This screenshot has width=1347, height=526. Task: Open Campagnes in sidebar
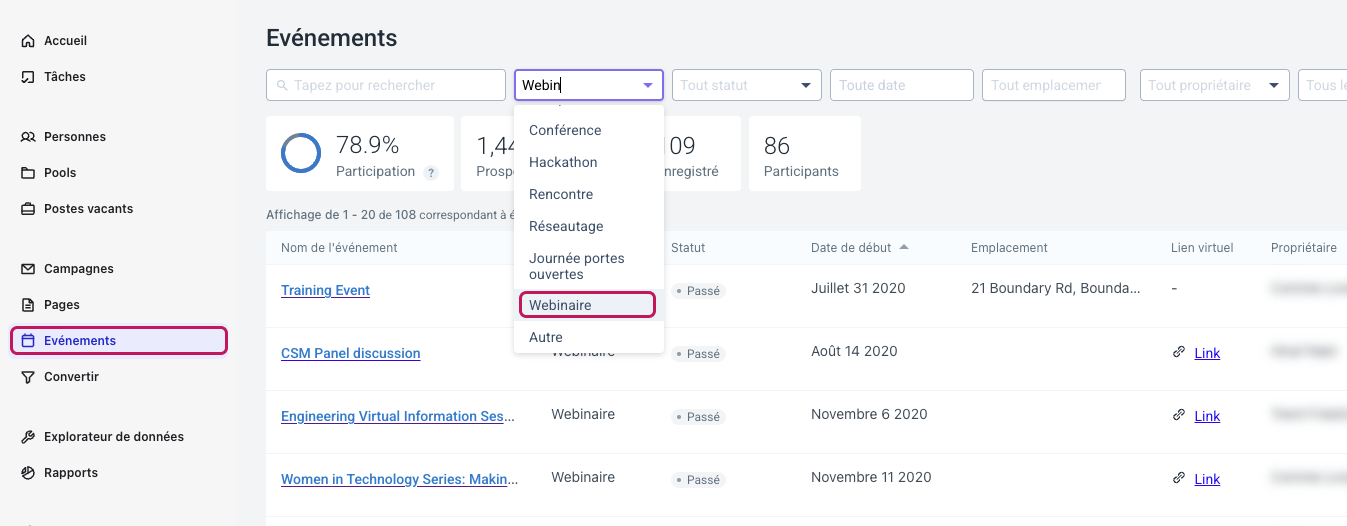(x=79, y=269)
